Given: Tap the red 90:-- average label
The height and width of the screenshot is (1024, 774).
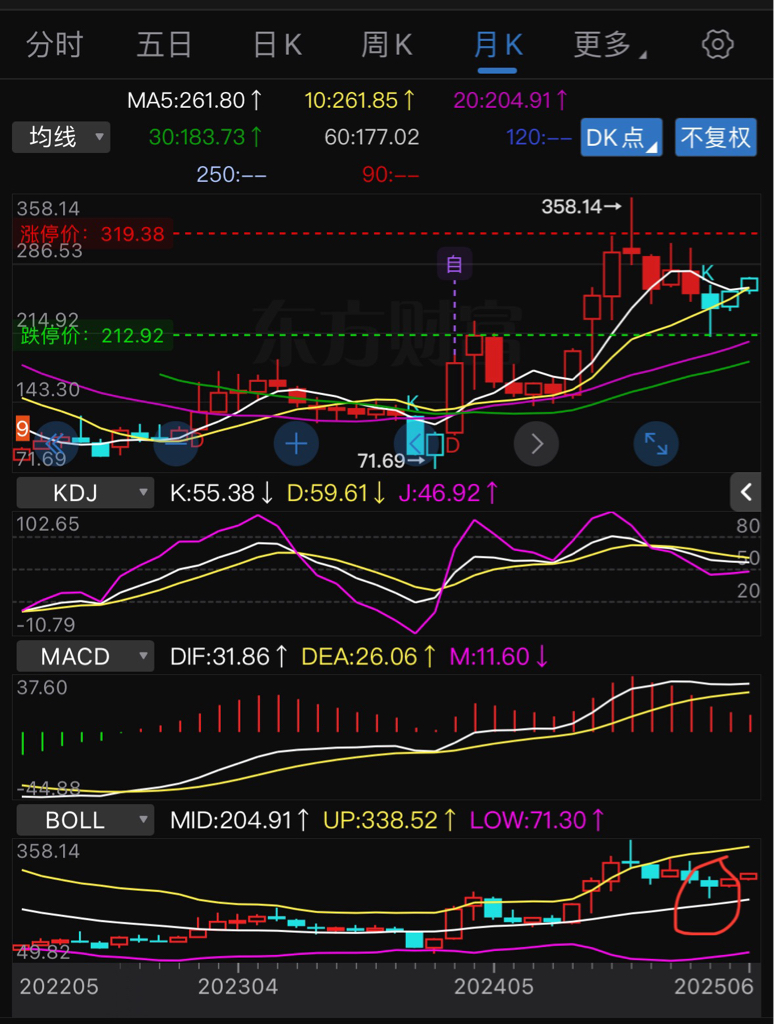Looking at the screenshot, I should pyautogui.click(x=391, y=174).
